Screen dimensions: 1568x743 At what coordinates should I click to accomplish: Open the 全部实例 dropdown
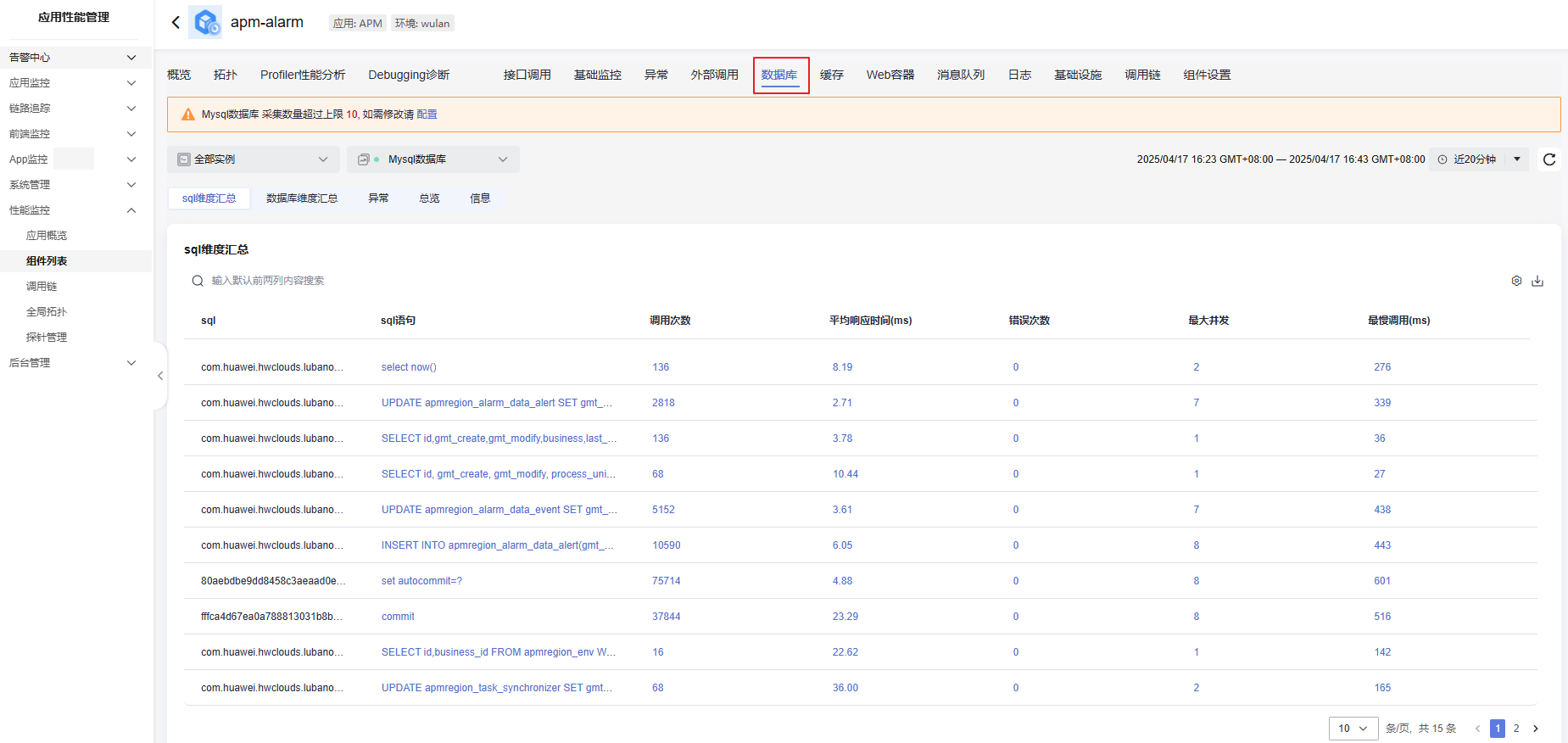[x=254, y=159]
